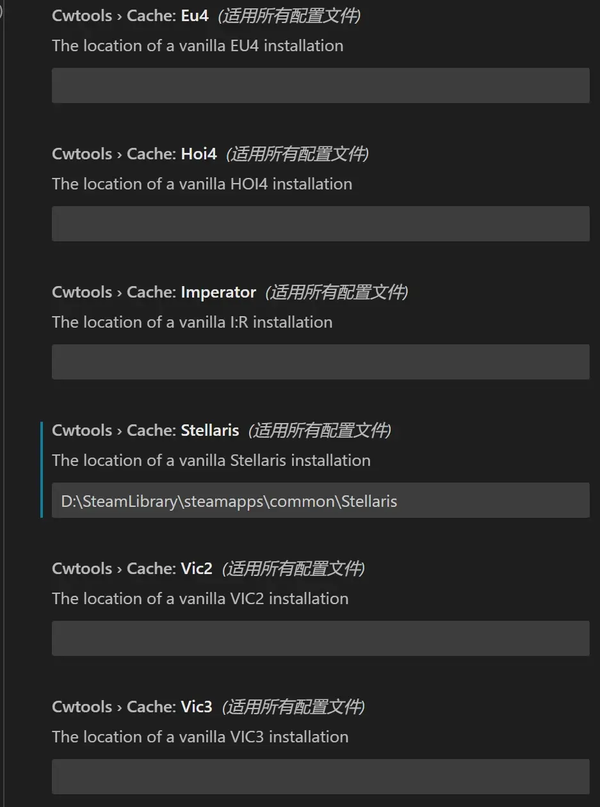The height and width of the screenshot is (807, 600).
Task: Click the "Cwtools › Cache: Imperator" setting heading
Action: click(154, 292)
